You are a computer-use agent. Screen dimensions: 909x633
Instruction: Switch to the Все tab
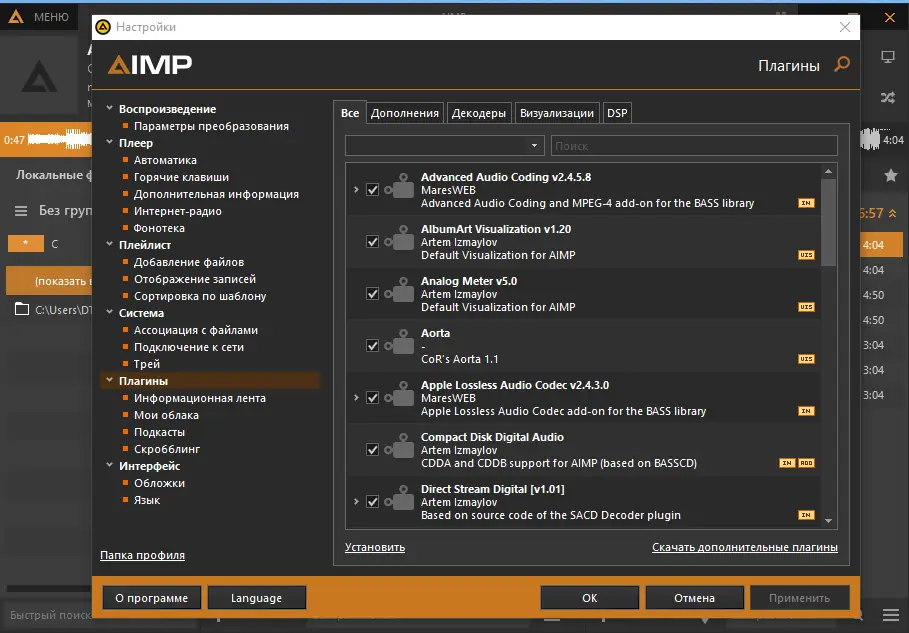click(350, 113)
